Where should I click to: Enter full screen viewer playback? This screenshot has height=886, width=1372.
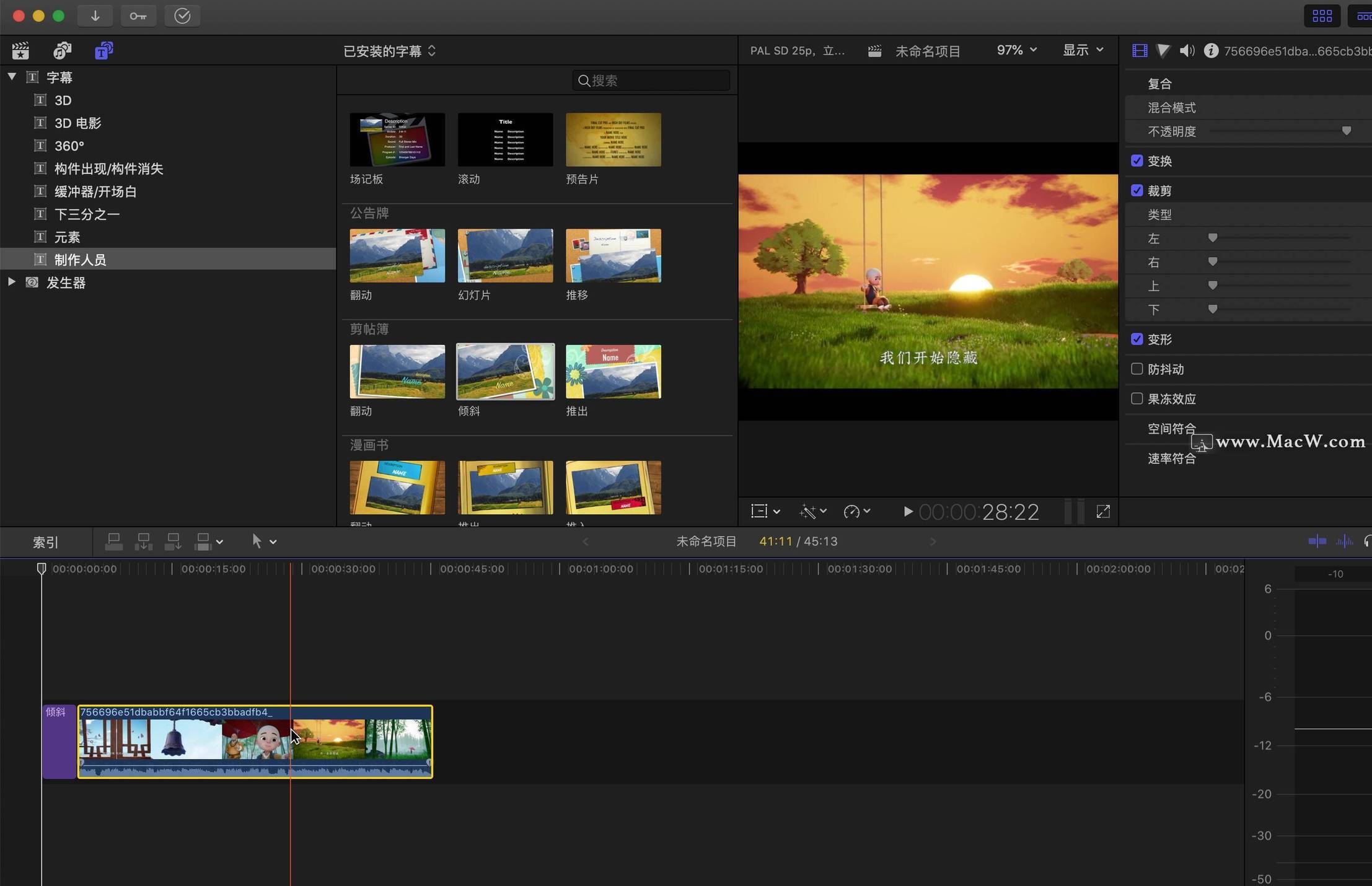pyautogui.click(x=1103, y=512)
